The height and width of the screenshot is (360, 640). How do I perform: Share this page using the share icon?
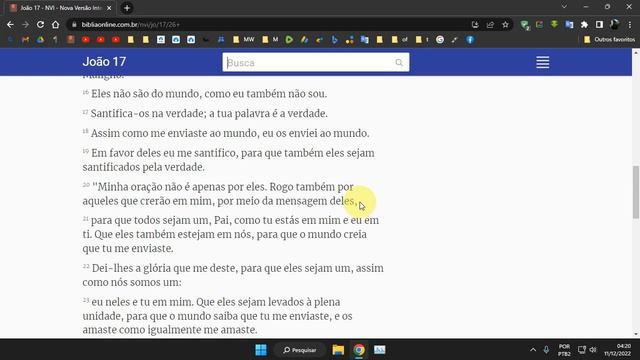(490, 24)
